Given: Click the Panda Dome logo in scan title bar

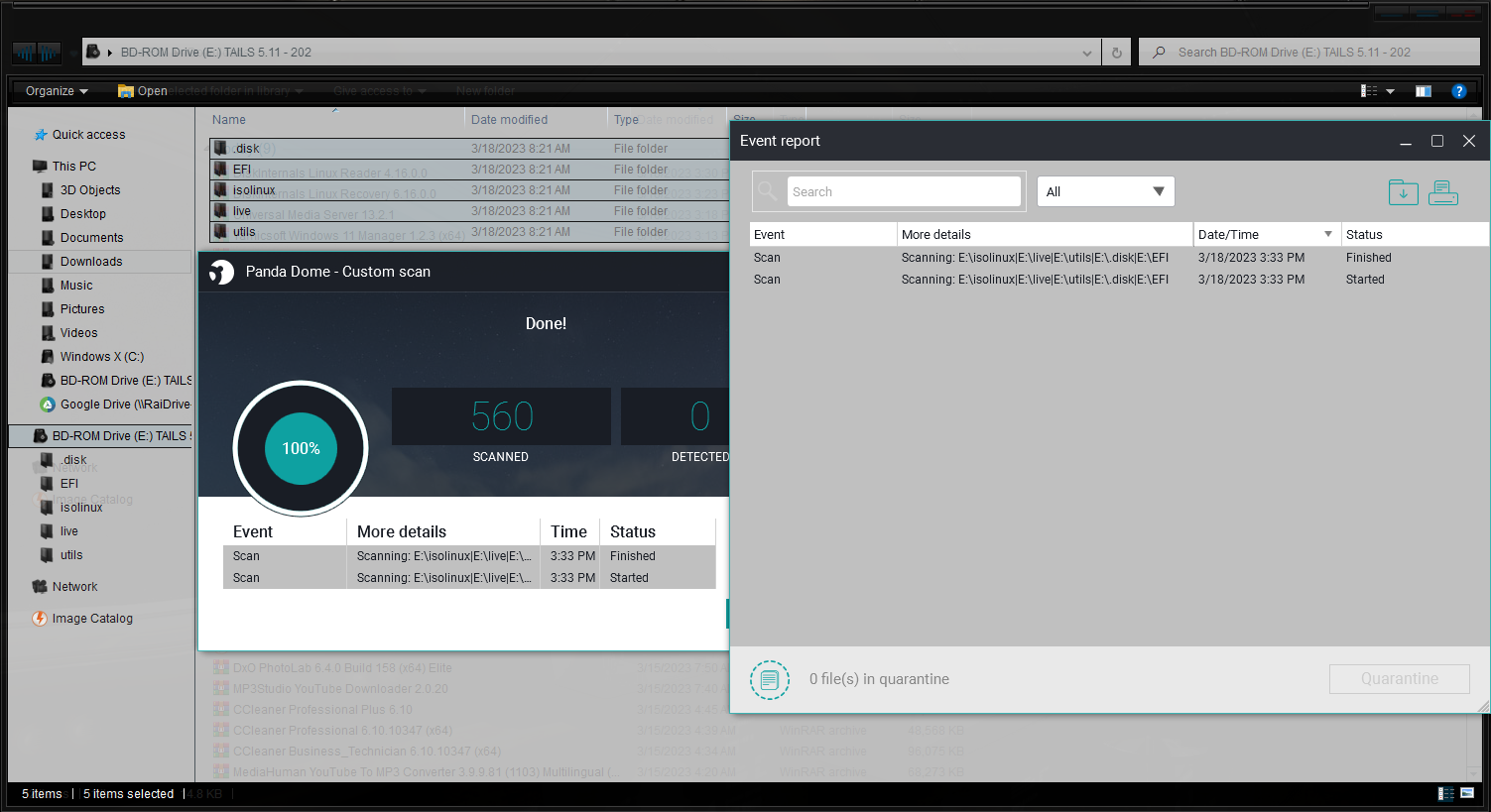Looking at the screenshot, I should (x=221, y=272).
